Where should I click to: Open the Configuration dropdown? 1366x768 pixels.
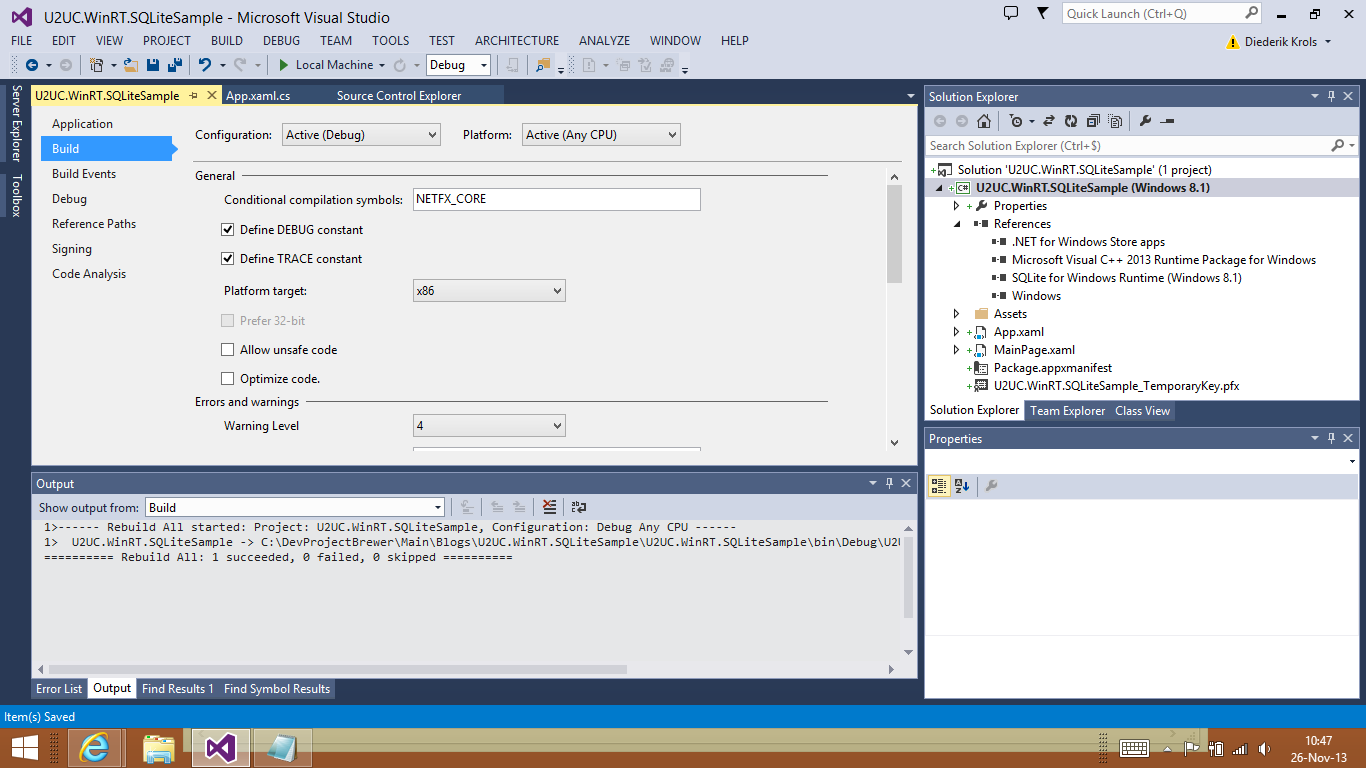pyautogui.click(x=361, y=135)
